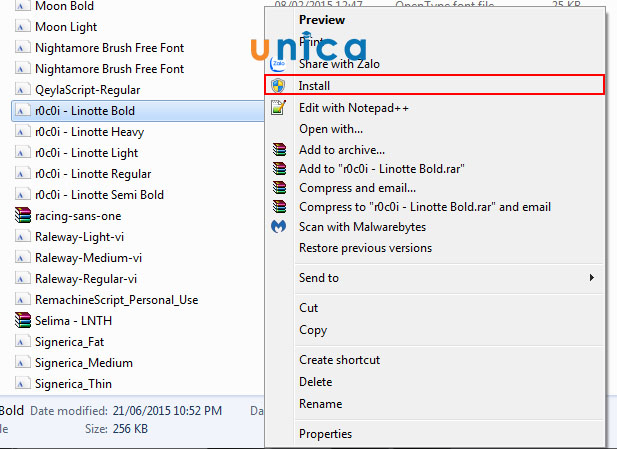Click font icon of r0c0i - Linotte Semi Bold
The height and width of the screenshot is (449, 617).
(x=22, y=194)
